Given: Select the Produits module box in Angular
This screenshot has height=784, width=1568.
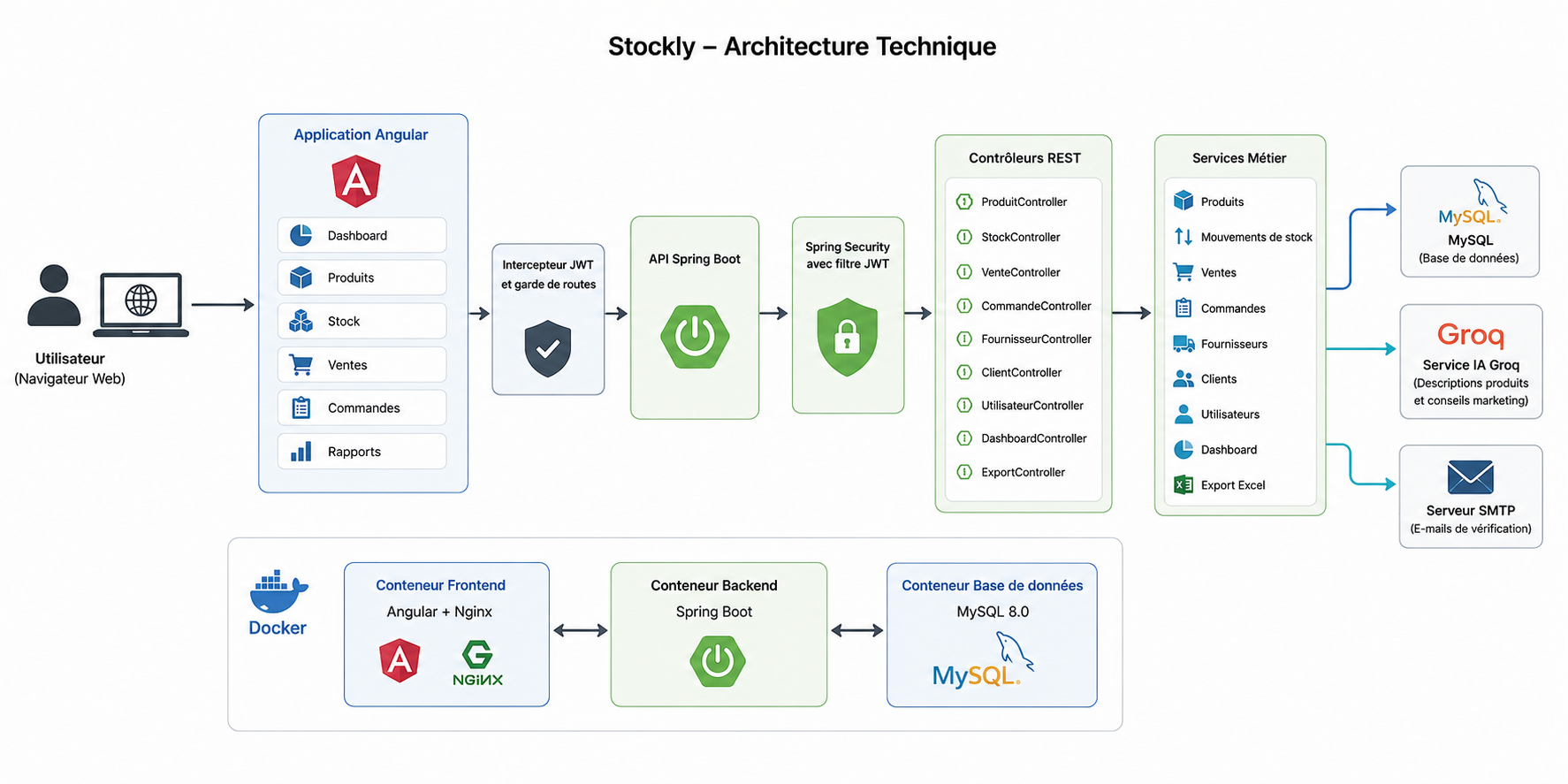Looking at the screenshot, I should (x=362, y=278).
